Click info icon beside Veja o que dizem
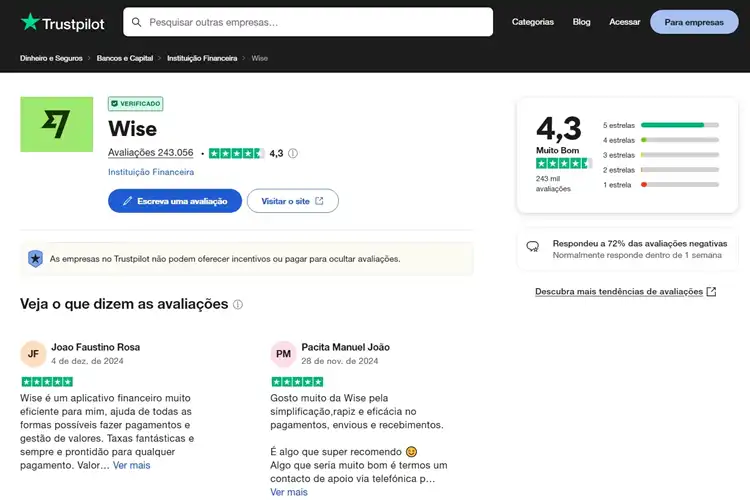This screenshot has width=750, height=500. click(238, 304)
